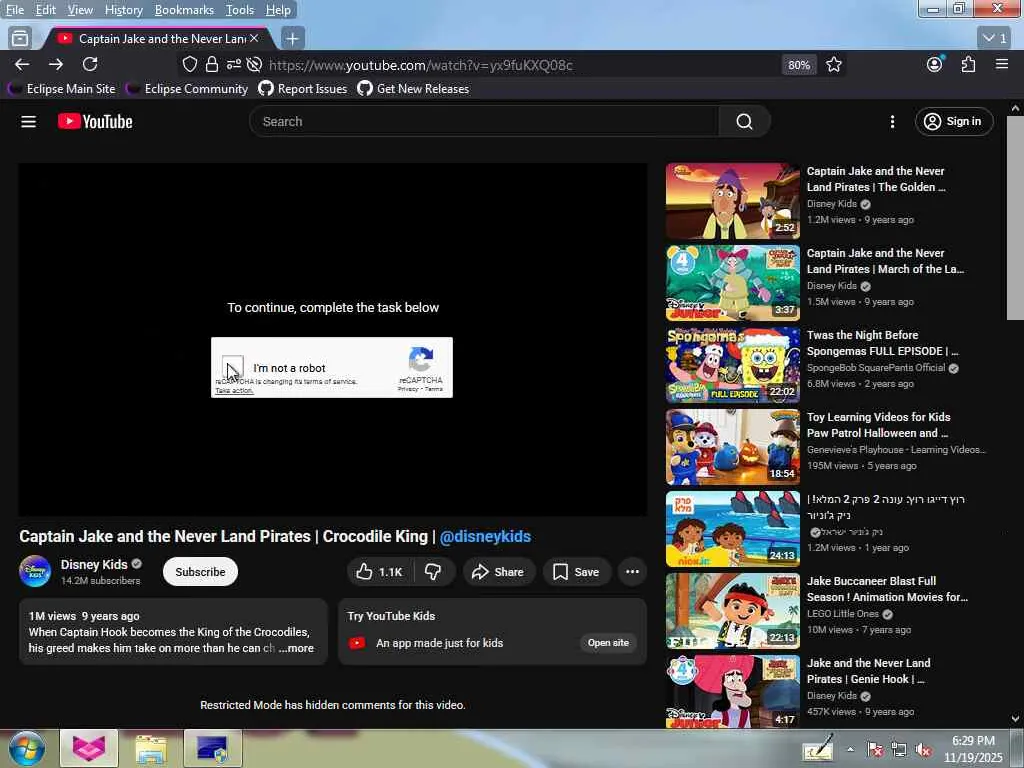Open the @disneykids link in title
Image resolution: width=1024 pixels, height=768 pixels.
(x=485, y=536)
